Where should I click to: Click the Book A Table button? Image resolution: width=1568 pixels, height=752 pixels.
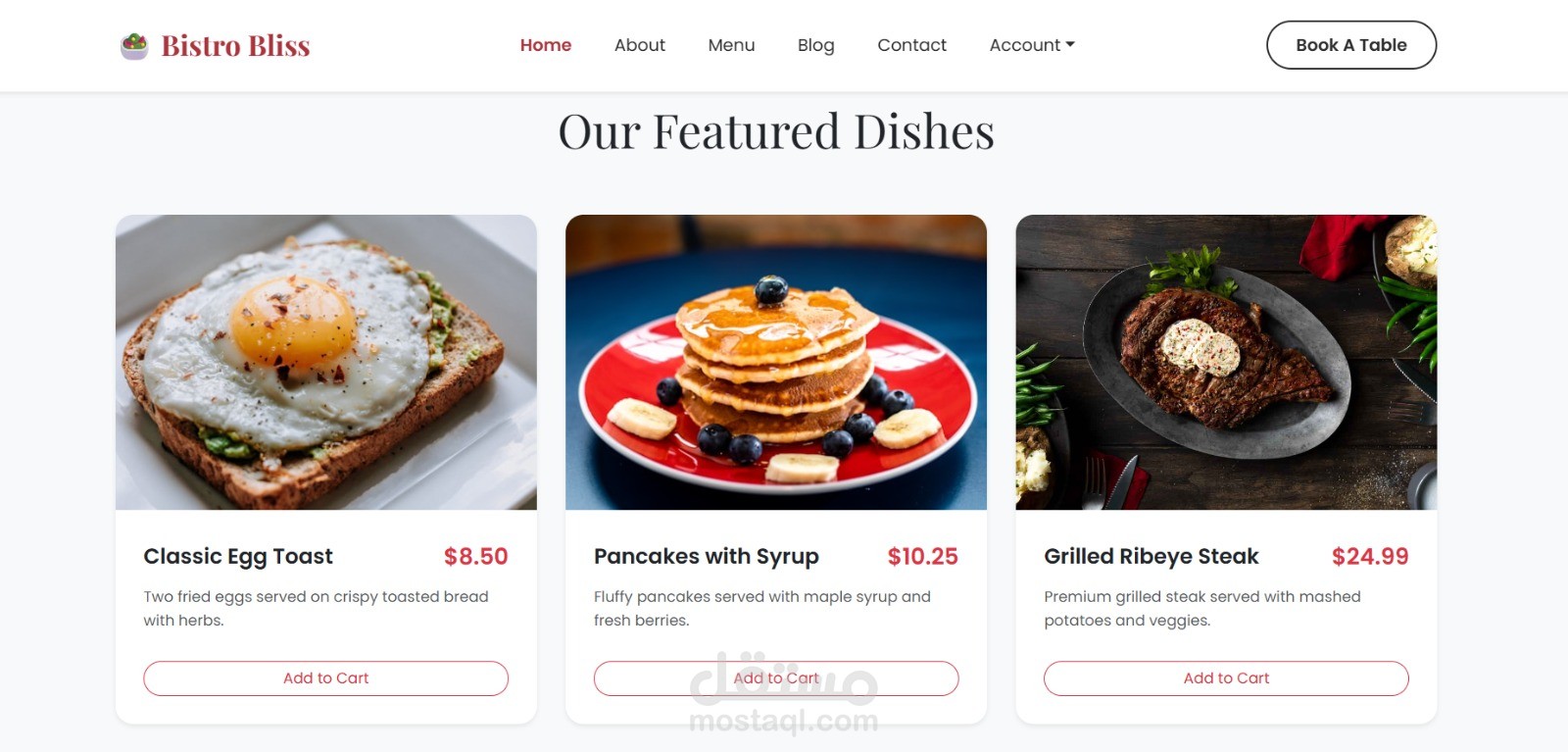[x=1351, y=45]
